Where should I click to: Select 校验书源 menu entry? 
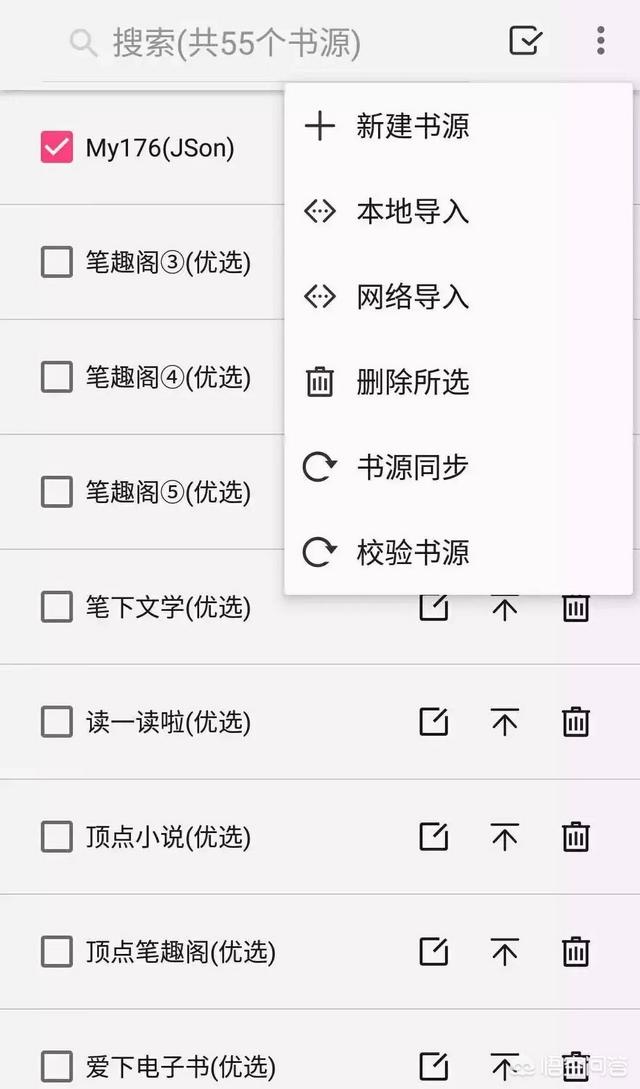[458, 553]
